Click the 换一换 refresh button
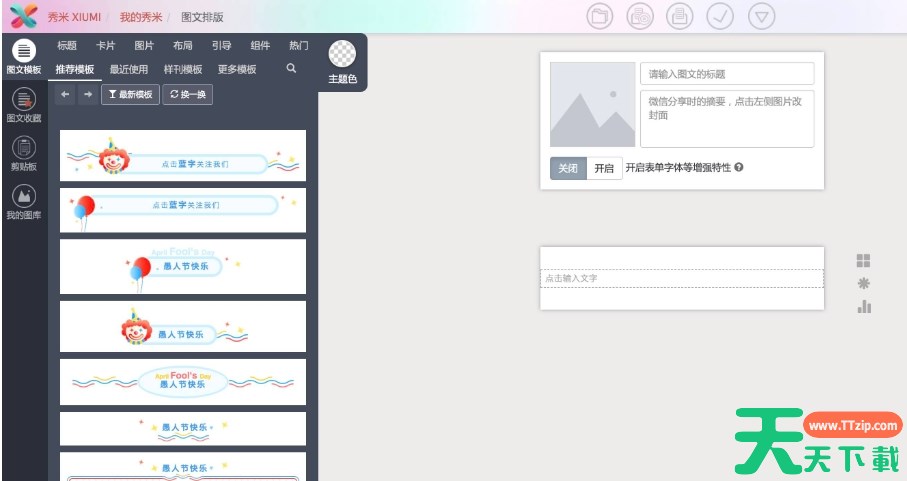 click(x=188, y=94)
